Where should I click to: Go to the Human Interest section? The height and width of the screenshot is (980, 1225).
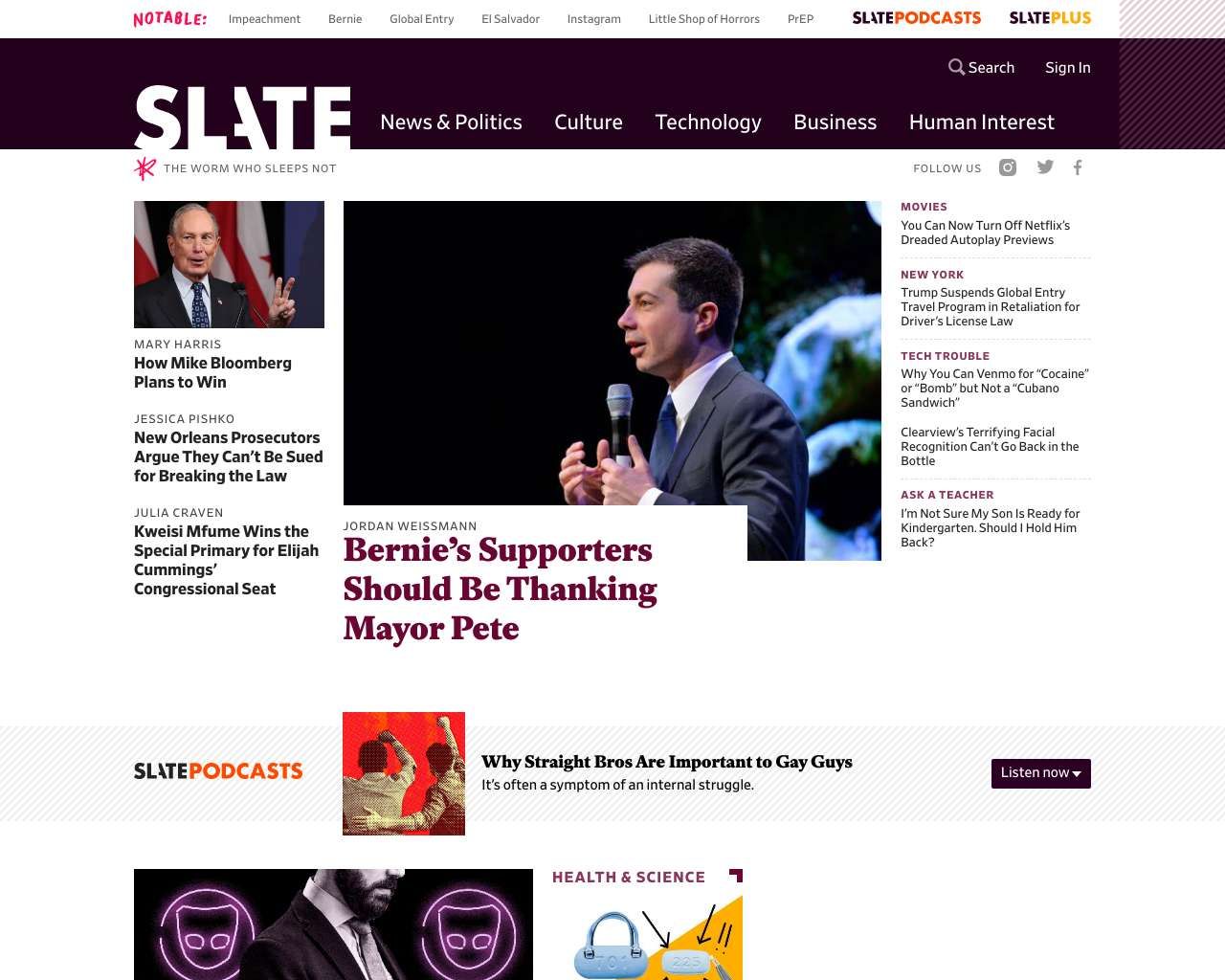[x=982, y=122]
